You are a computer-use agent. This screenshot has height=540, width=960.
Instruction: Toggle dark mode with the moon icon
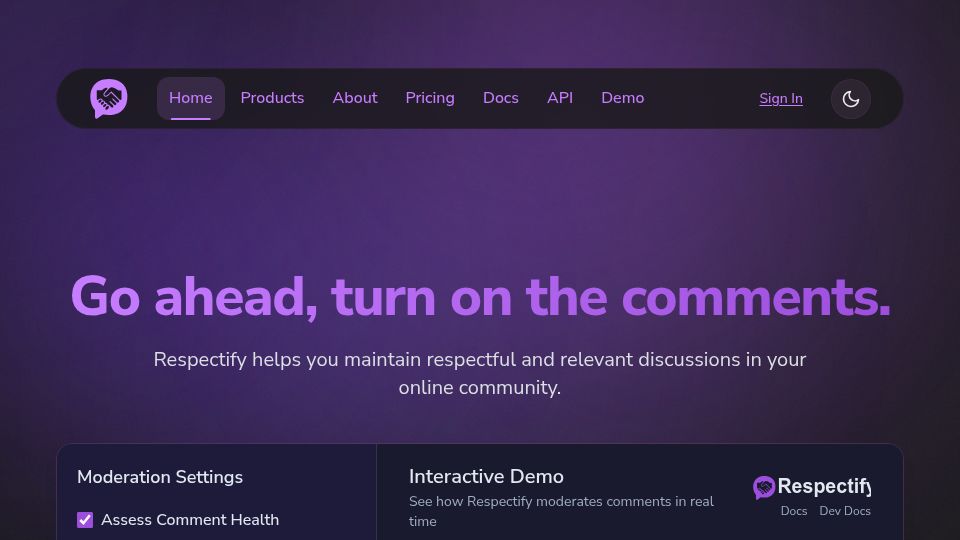(x=850, y=99)
